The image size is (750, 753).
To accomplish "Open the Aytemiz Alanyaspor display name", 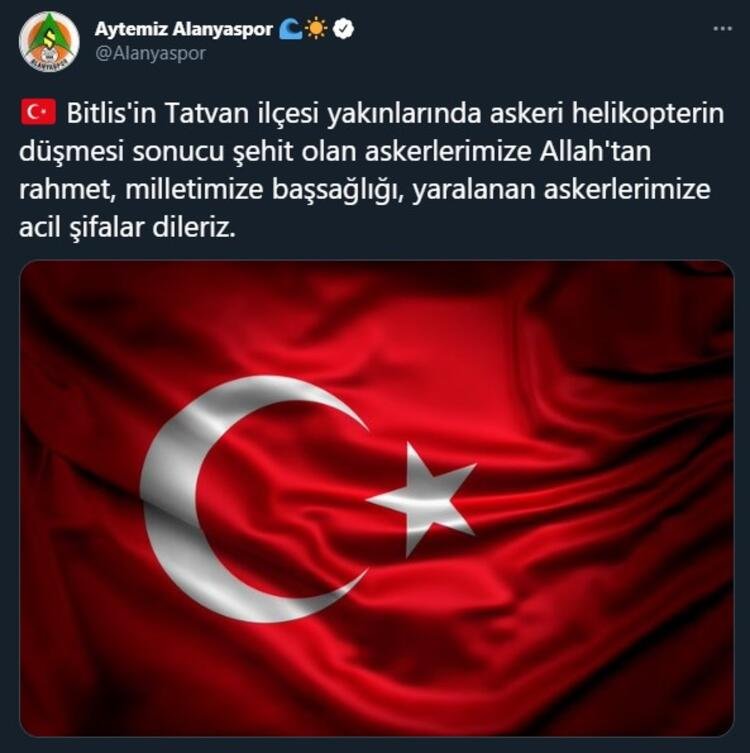I will (x=184, y=29).
